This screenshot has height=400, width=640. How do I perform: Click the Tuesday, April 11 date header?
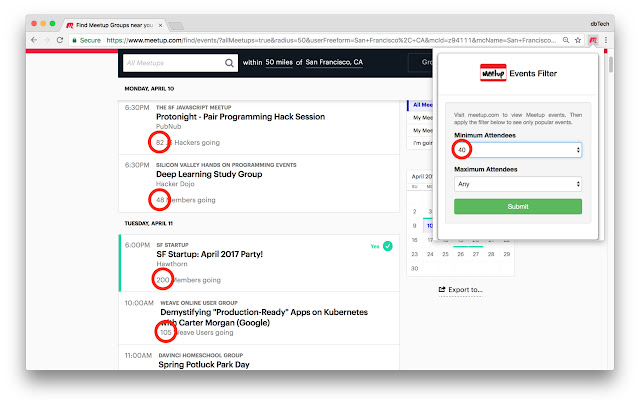pos(149,223)
